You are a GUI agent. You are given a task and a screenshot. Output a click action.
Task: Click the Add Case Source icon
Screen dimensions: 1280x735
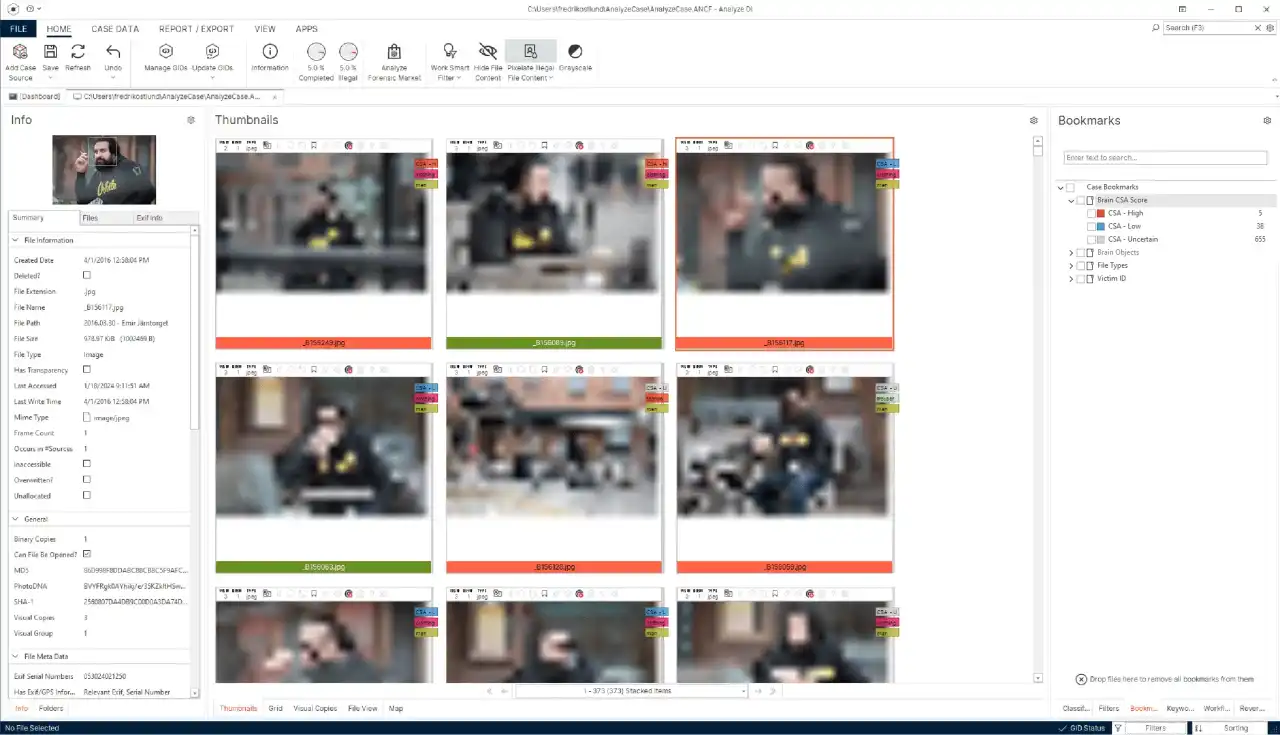pos(20,51)
